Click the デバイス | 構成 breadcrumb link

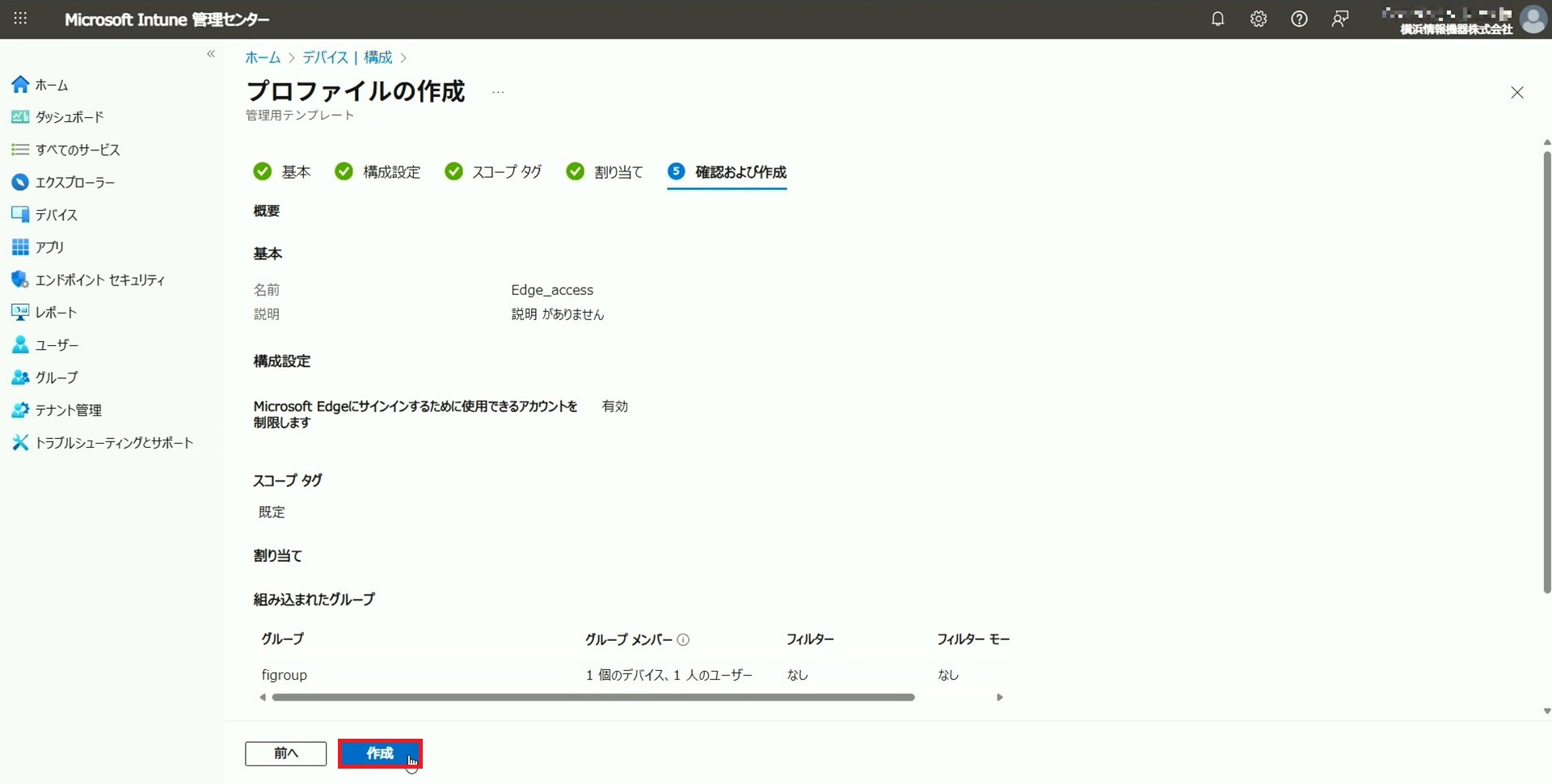point(347,57)
